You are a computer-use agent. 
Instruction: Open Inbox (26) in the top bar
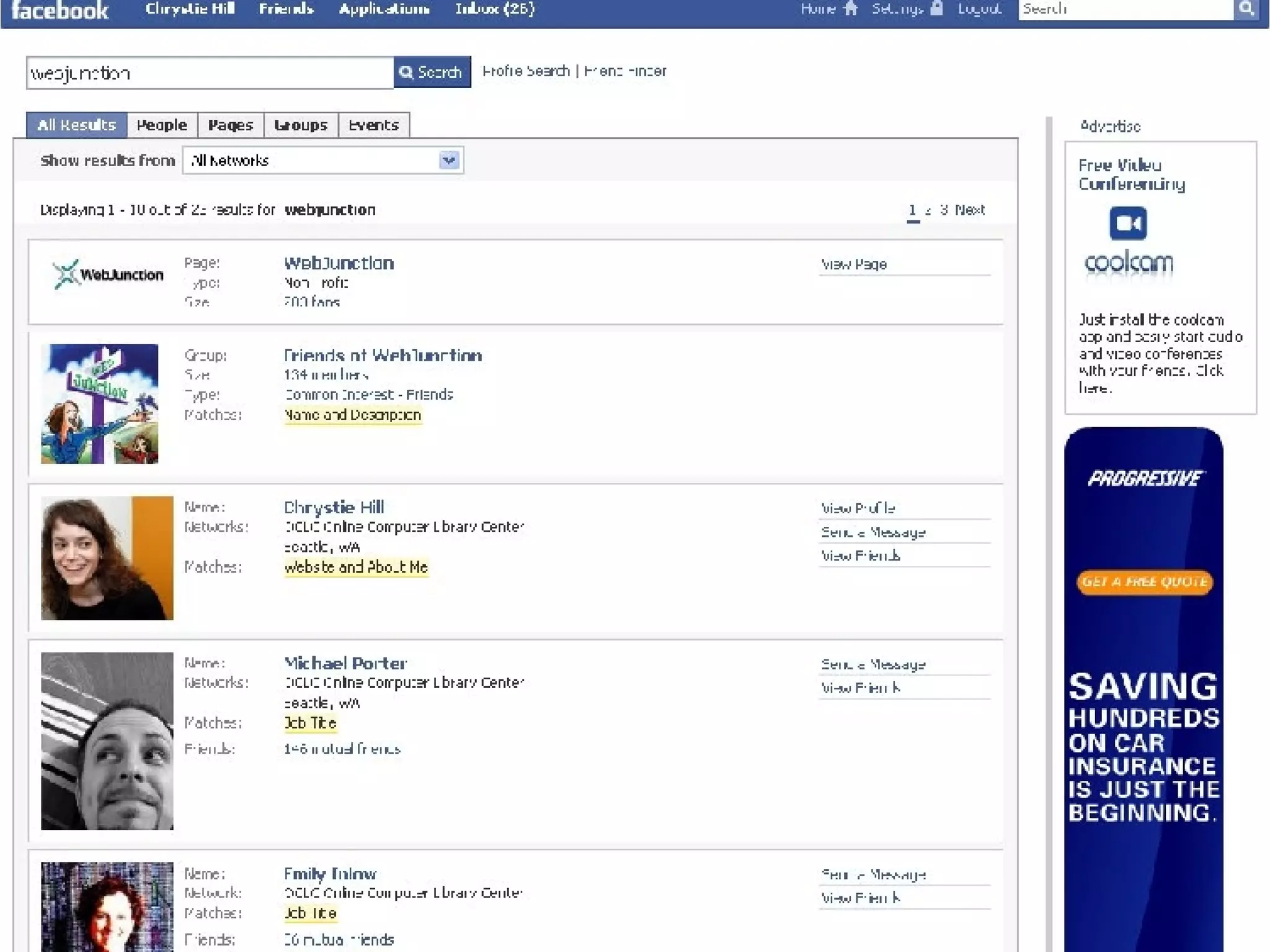(x=494, y=9)
